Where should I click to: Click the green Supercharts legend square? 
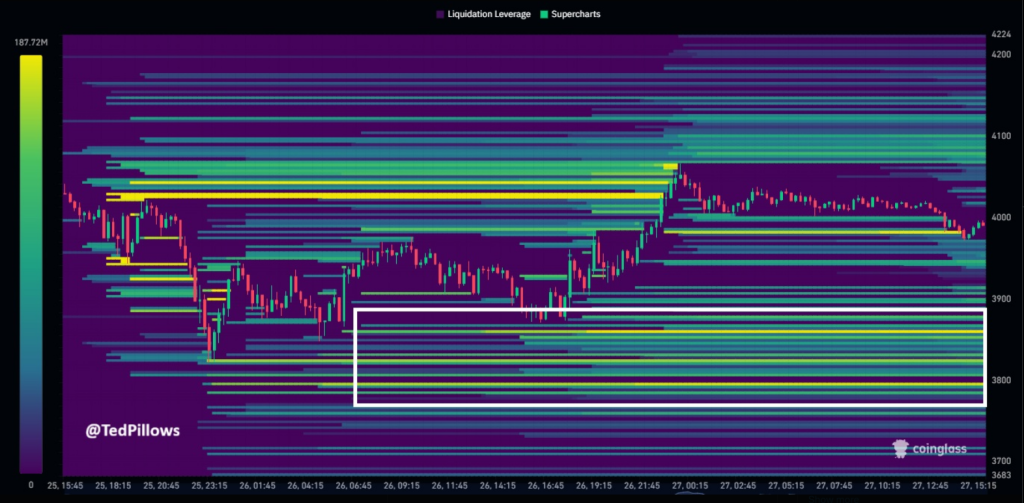click(x=543, y=15)
